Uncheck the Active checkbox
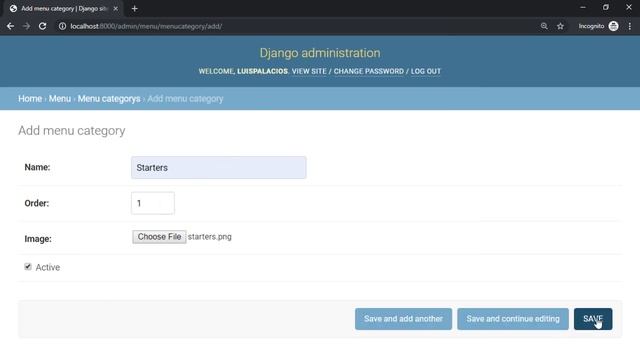 click(28, 267)
